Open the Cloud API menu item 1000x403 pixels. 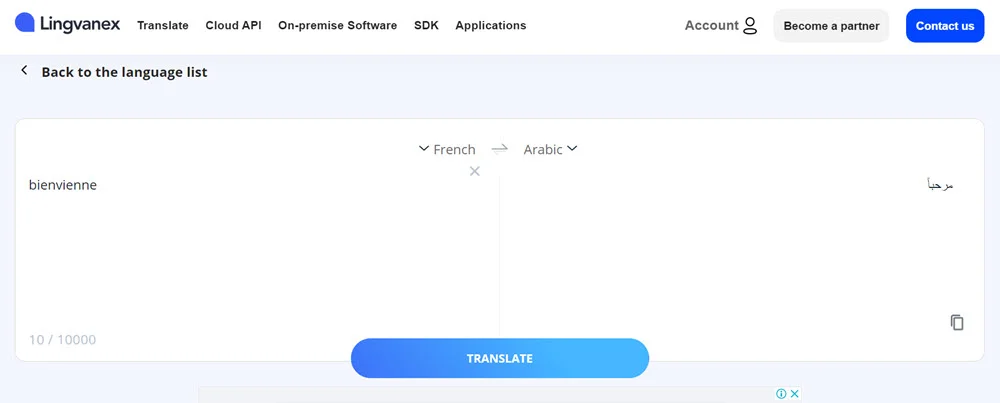click(233, 26)
